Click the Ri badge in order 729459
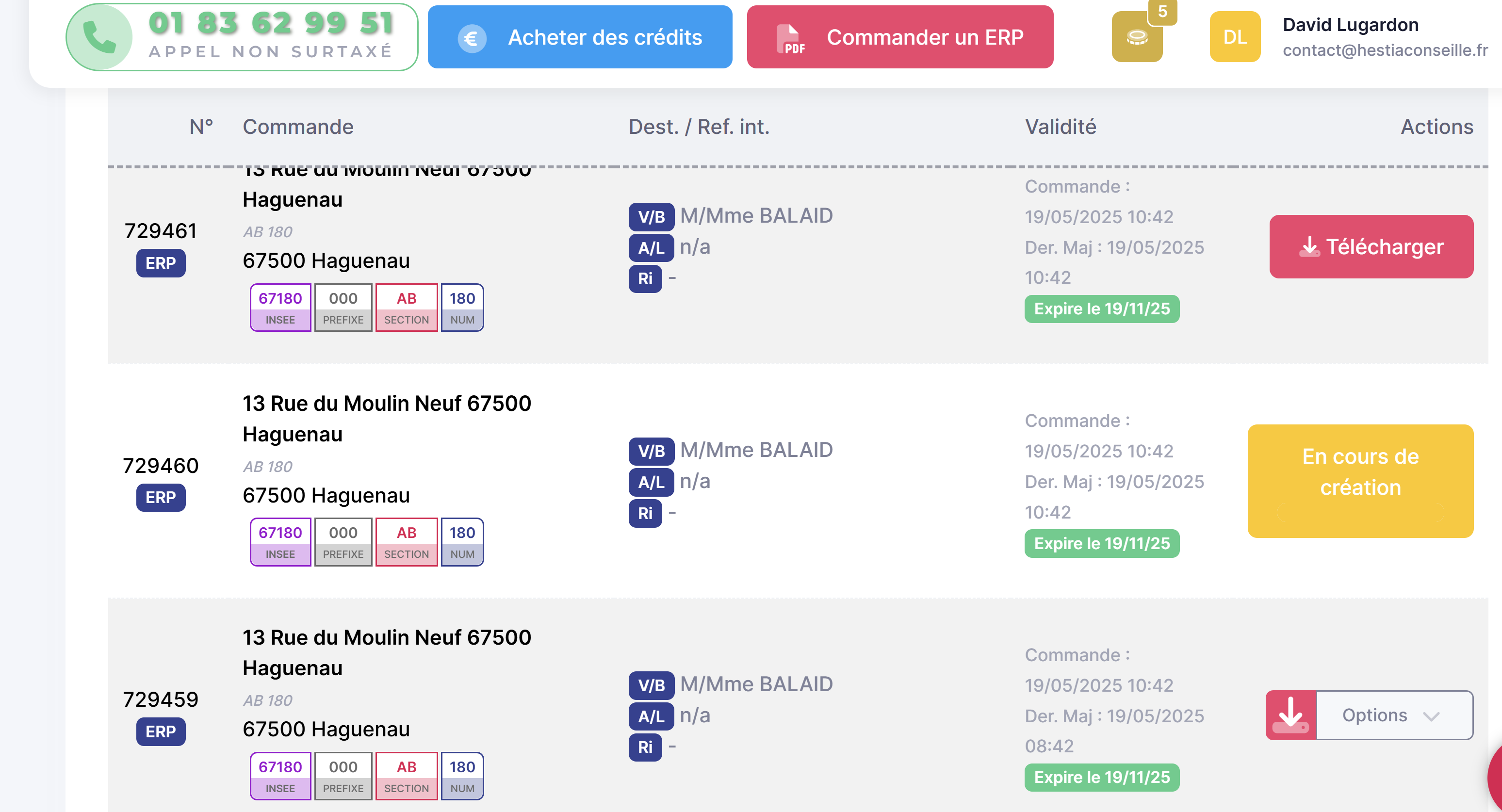The image size is (1502, 812). point(645,747)
